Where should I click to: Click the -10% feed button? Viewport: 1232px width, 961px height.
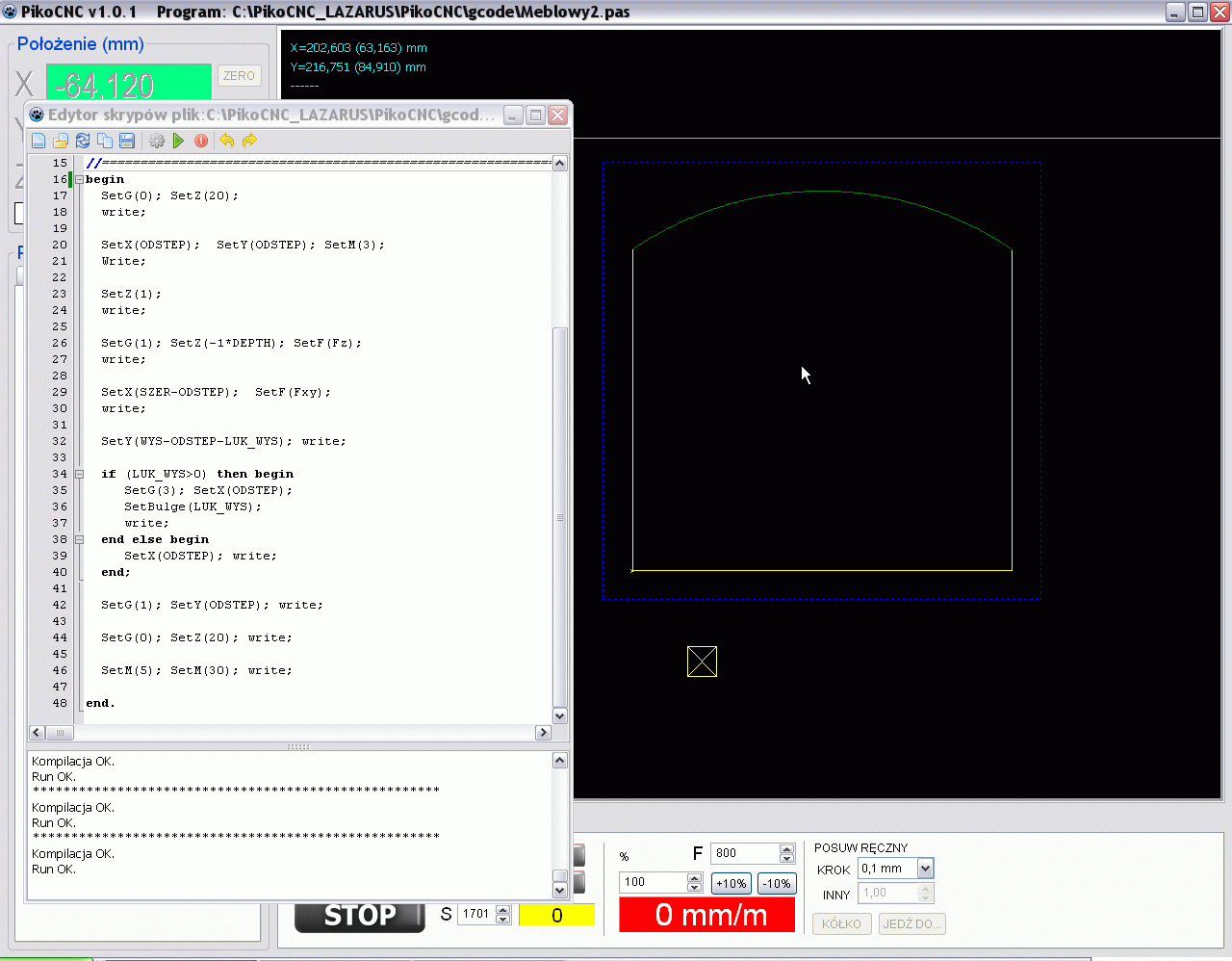[777, 883]
